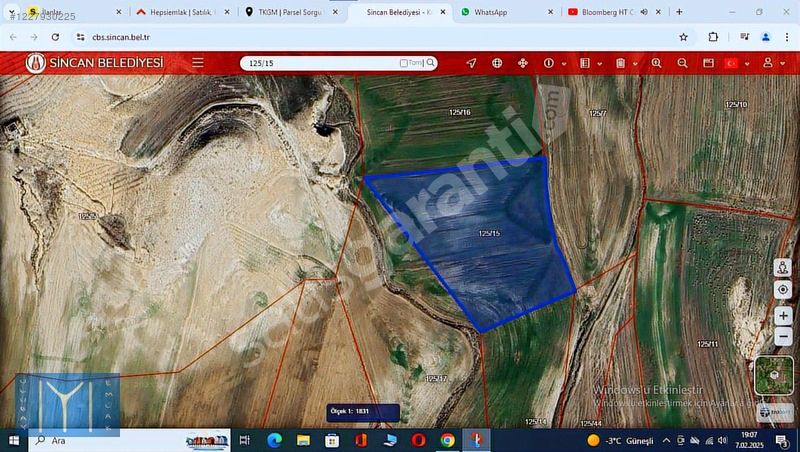Viewport: 800px width, 452px height.
Task: Toggle the 'Tam' checkbox in search box
Action: [x=404, y=63]
